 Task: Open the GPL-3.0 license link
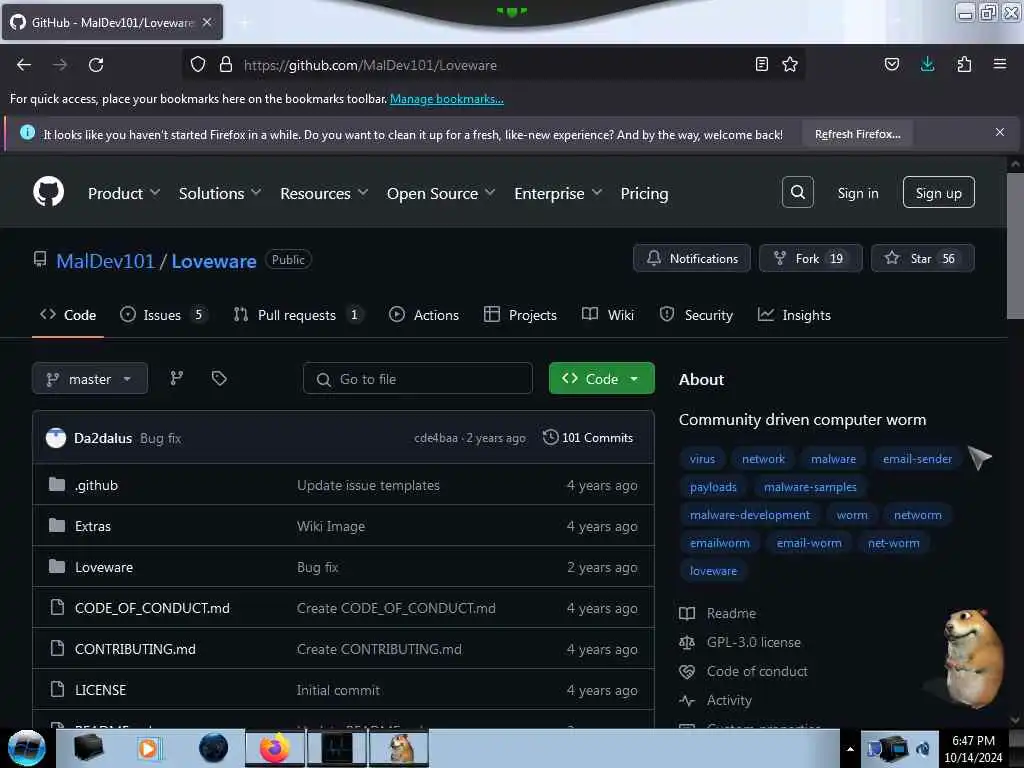coord(753,642)
